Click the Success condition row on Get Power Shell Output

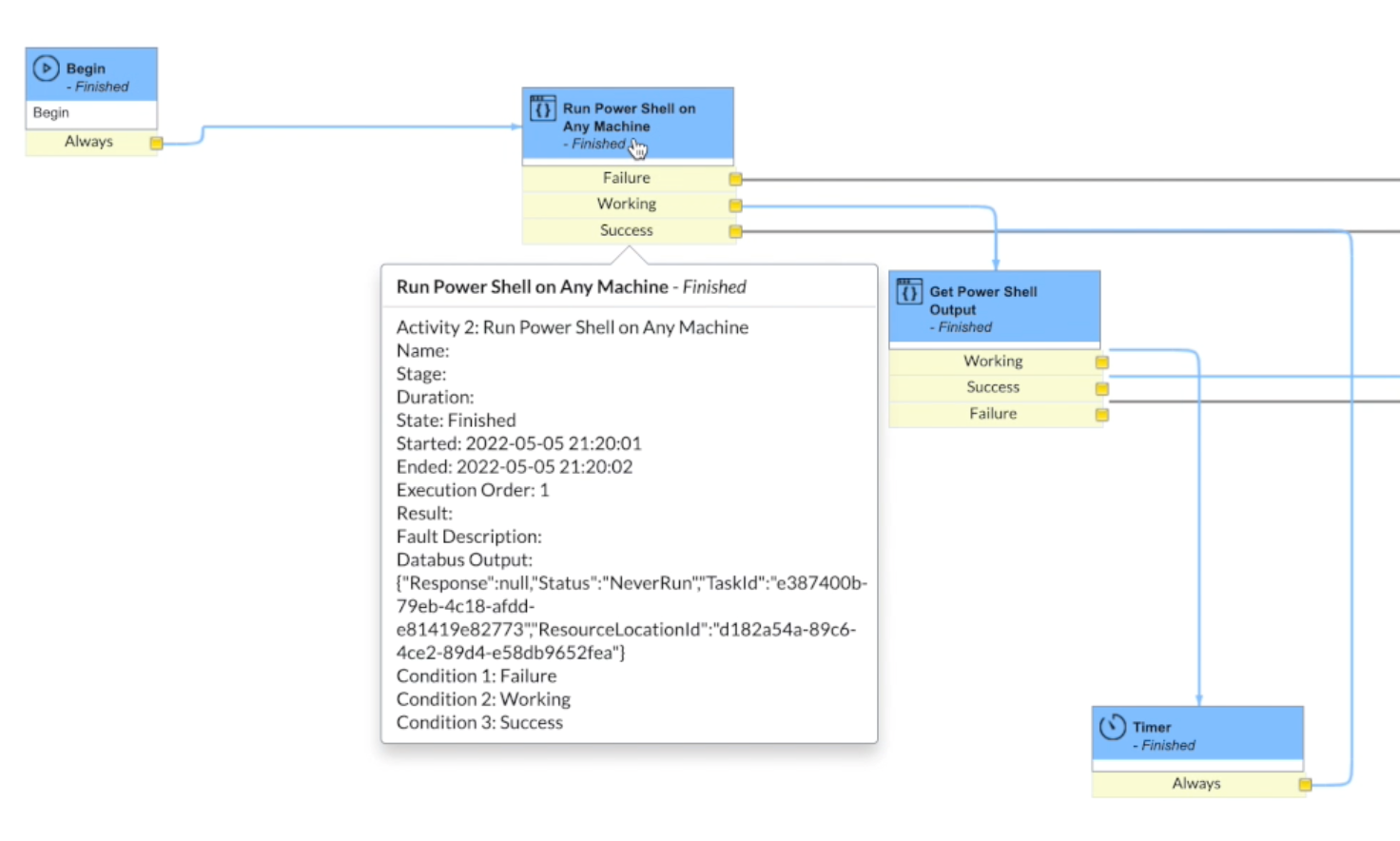pyautogui.click(x=992, y=387)
